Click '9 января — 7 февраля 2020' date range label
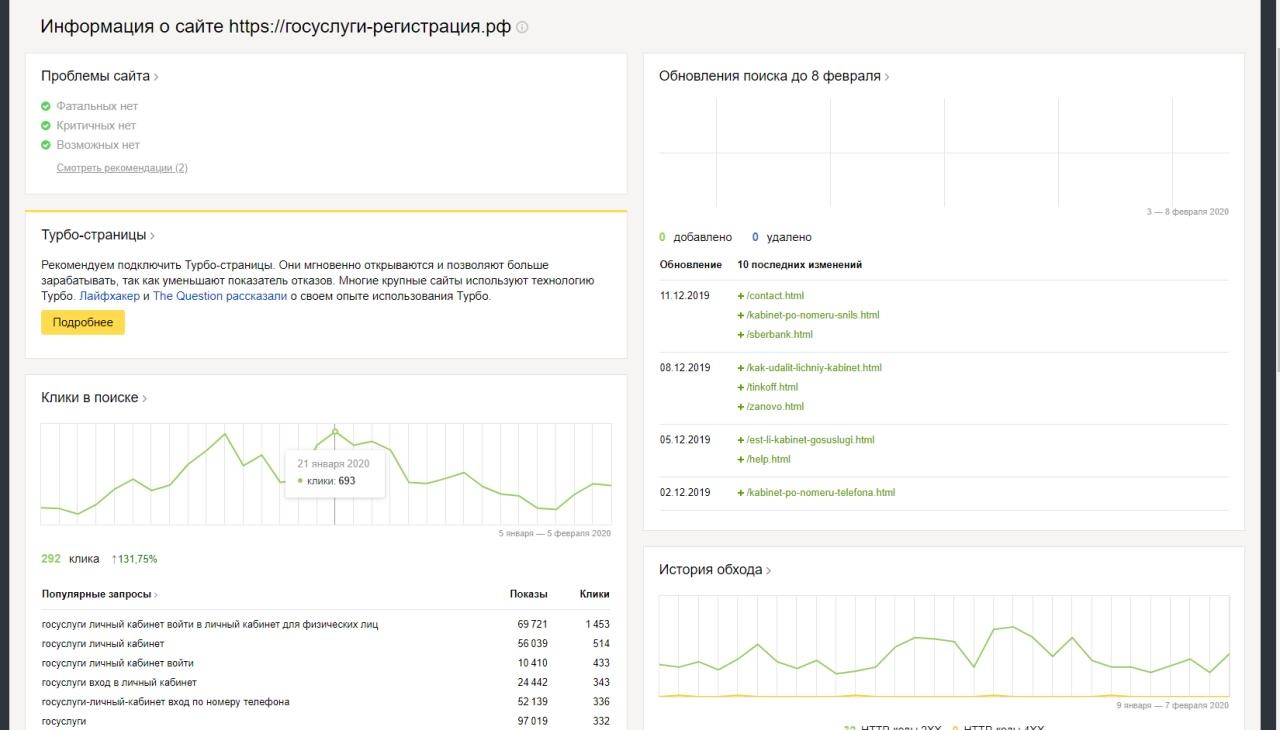The width and height of the screenshot is (1280, 730). click(1173, 706)
